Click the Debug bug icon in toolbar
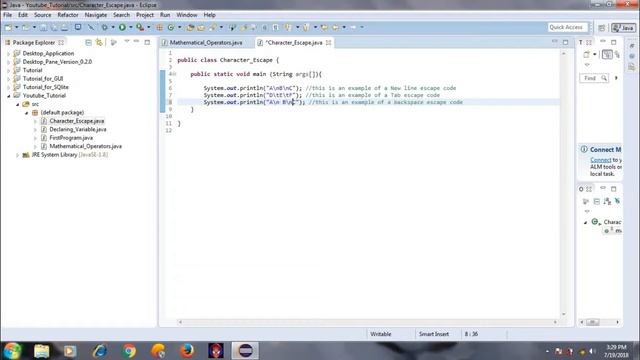Screen dimensions: 640x360 click(104, 27)
